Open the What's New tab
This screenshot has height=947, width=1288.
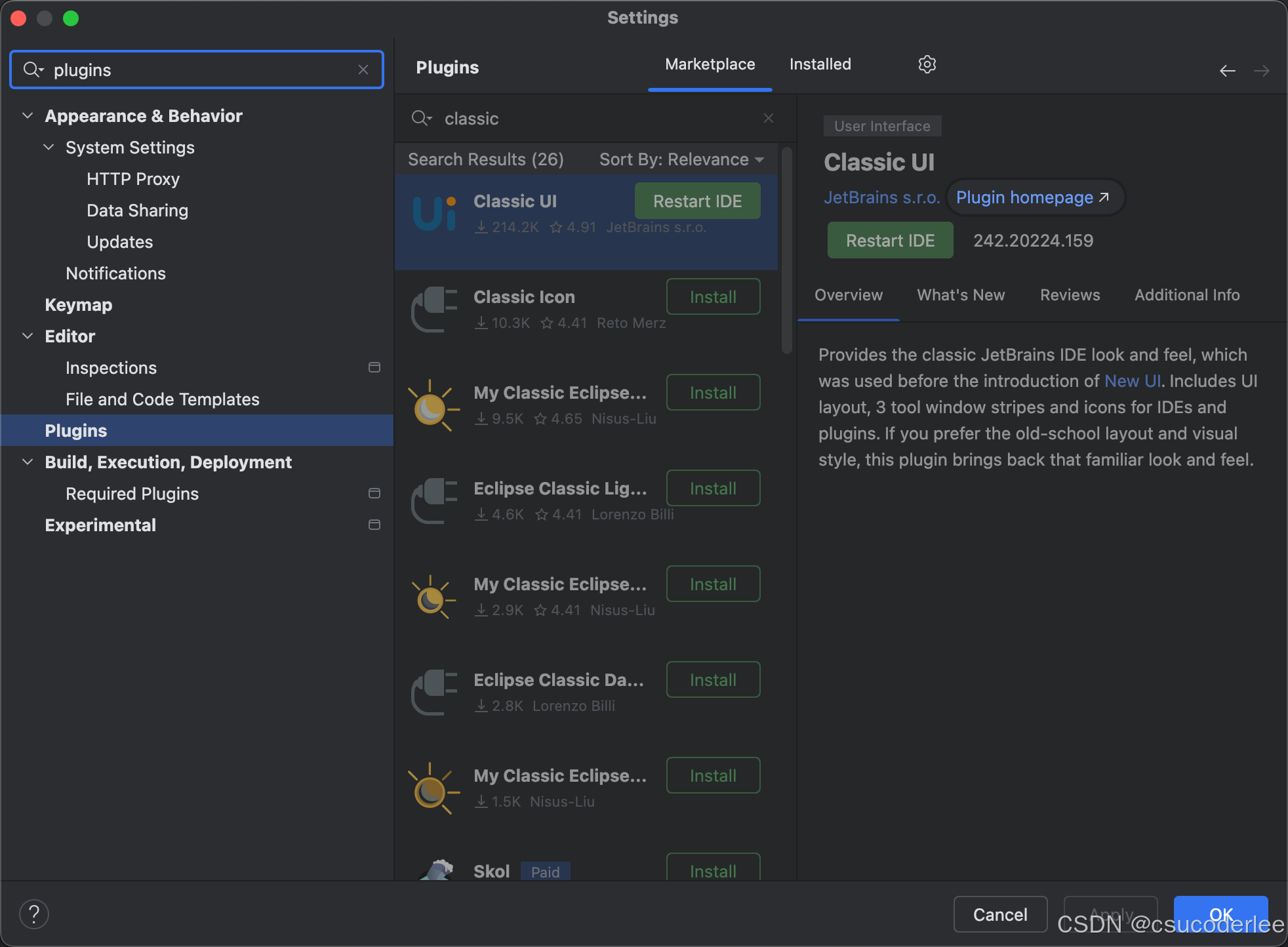pos(960,295)
